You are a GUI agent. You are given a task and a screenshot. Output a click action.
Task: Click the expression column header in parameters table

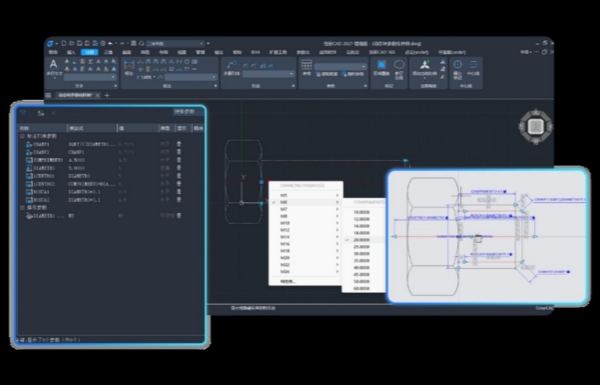click(x=92, y=128)
